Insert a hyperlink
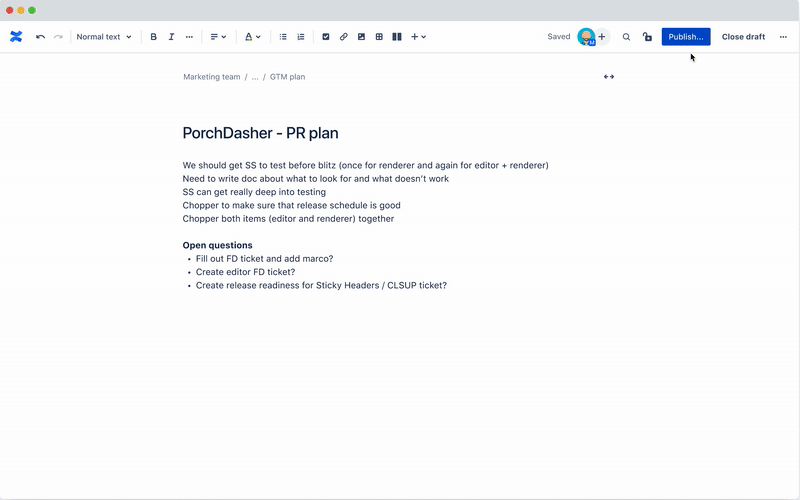Screen dimensions: 800x500 pos(343,37)
